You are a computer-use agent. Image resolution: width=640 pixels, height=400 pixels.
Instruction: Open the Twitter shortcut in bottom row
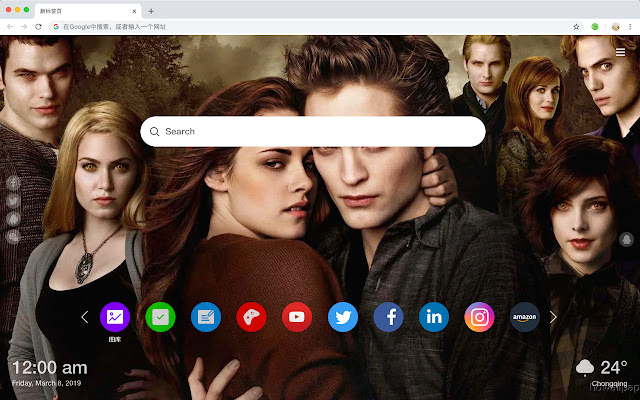(343, 317)
